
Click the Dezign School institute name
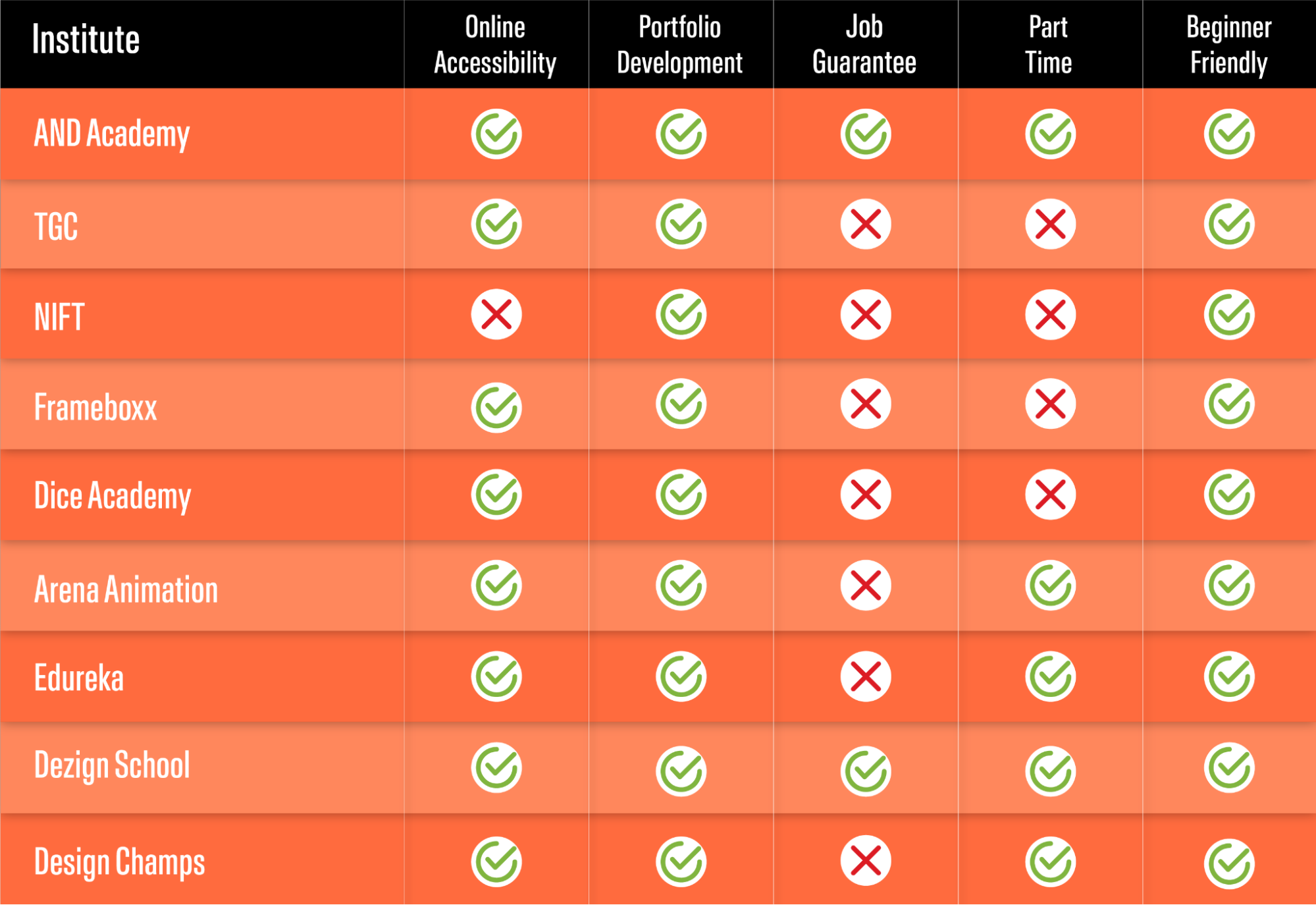pos(112,766)
